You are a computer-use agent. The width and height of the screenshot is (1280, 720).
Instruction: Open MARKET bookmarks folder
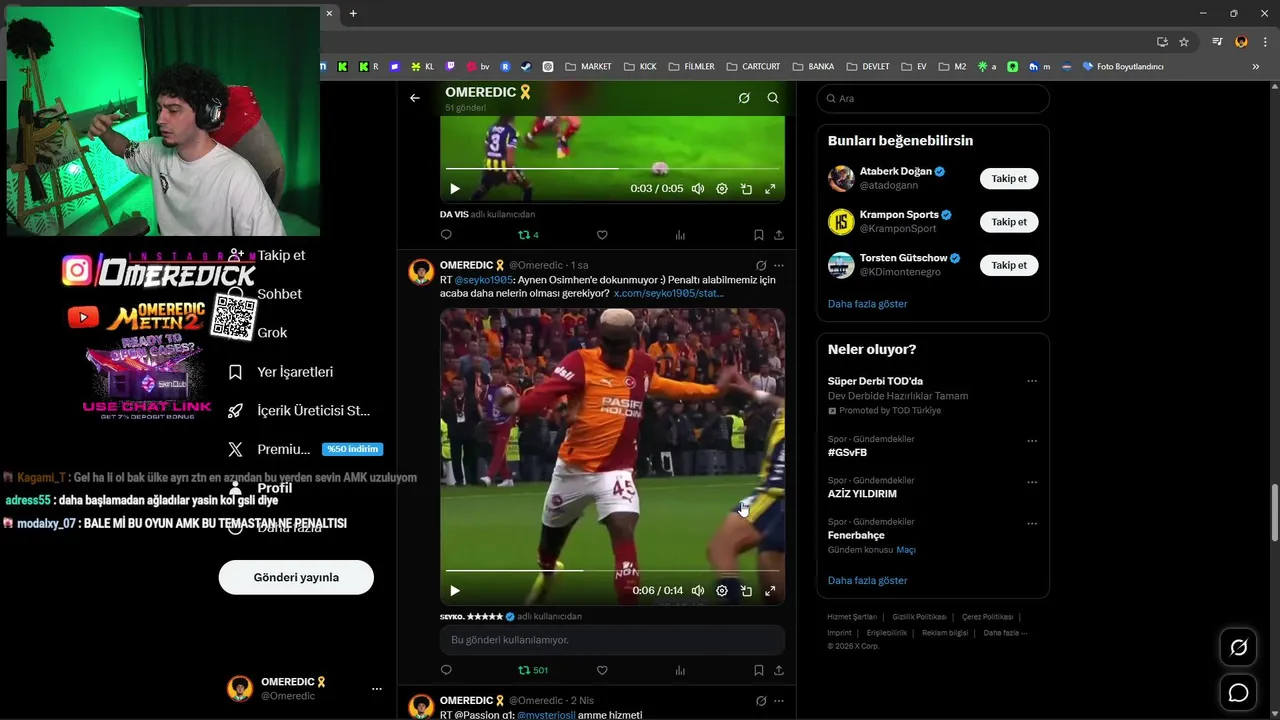[588, 67]
